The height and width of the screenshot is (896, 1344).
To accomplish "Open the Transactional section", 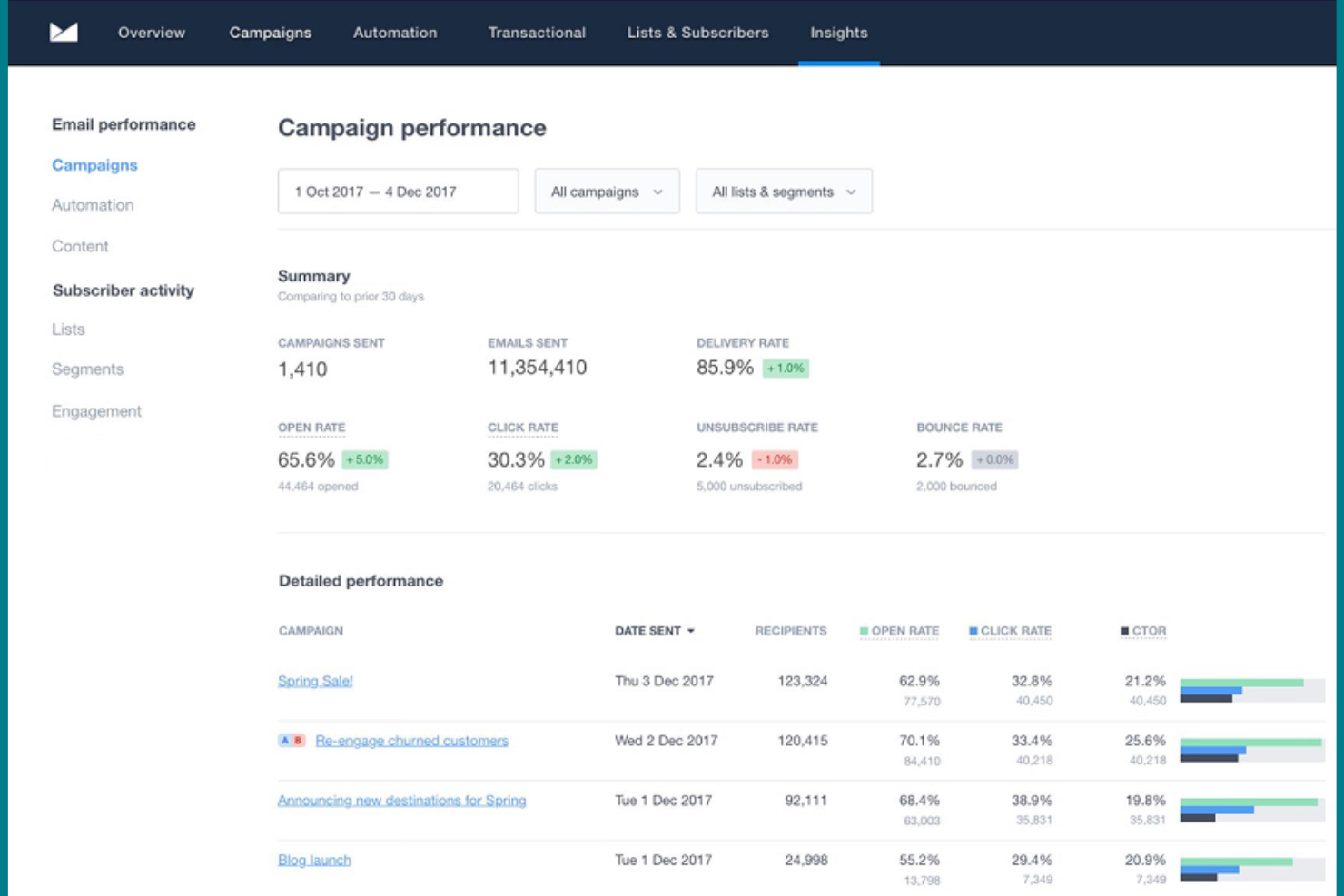I will [536, 32].
